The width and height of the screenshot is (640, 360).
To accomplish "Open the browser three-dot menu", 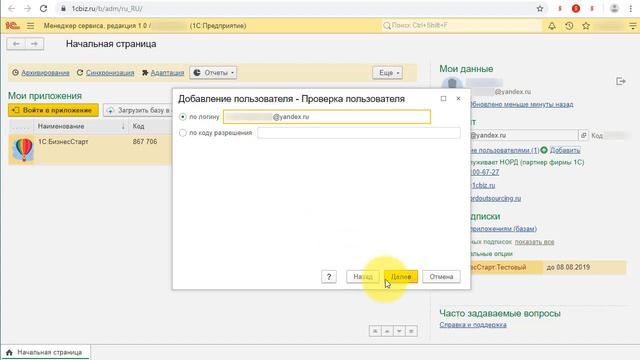I will pyautogui.click(x=631, y=9).
